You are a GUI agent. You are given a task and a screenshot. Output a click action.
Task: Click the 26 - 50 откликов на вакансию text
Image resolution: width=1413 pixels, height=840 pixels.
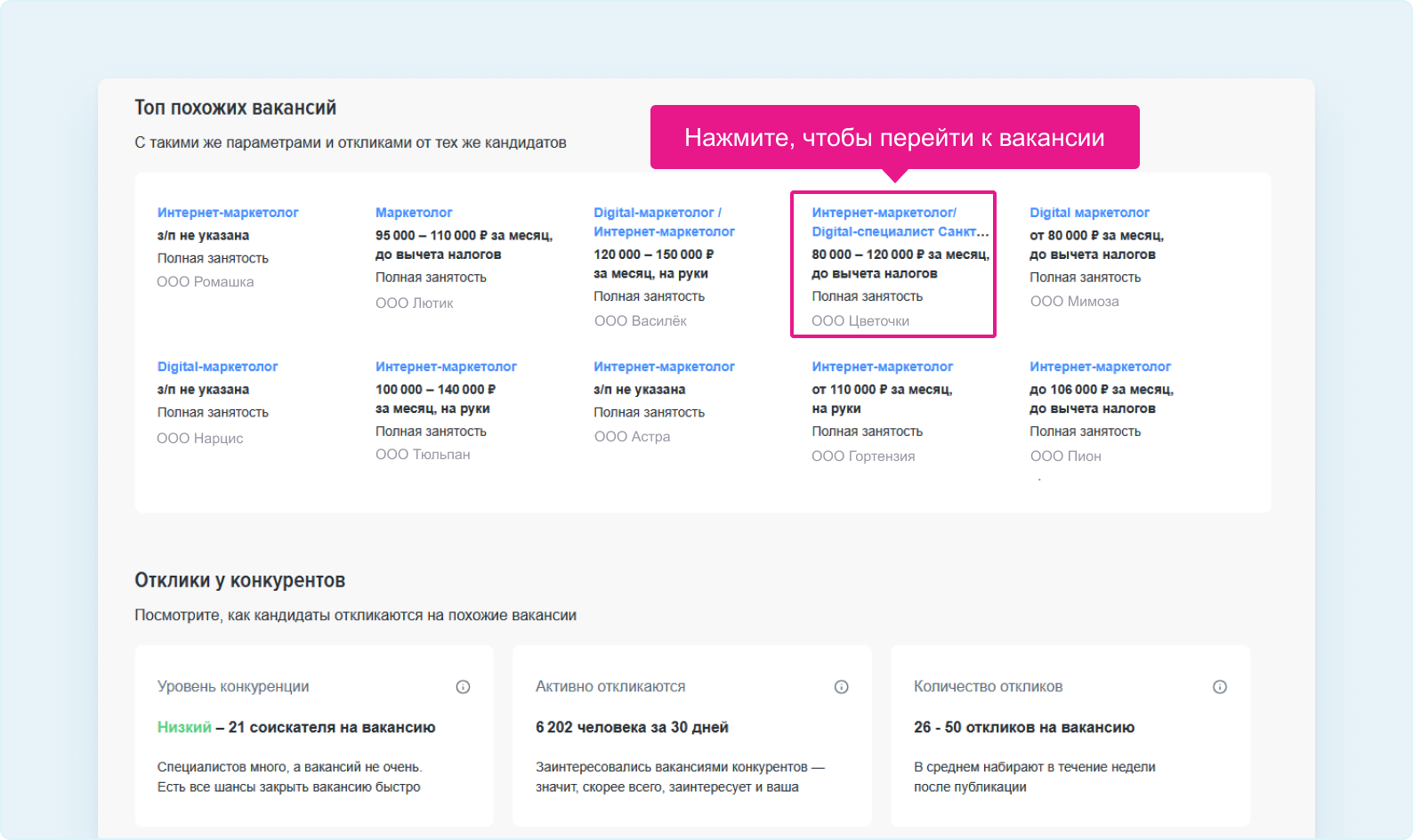(x=1023, y=727)
